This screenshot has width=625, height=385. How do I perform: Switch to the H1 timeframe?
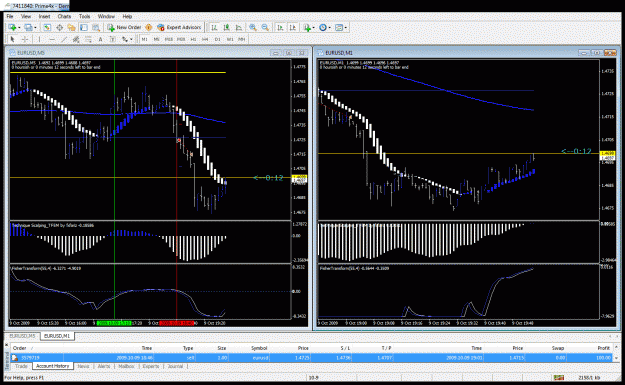click(193, 39)
